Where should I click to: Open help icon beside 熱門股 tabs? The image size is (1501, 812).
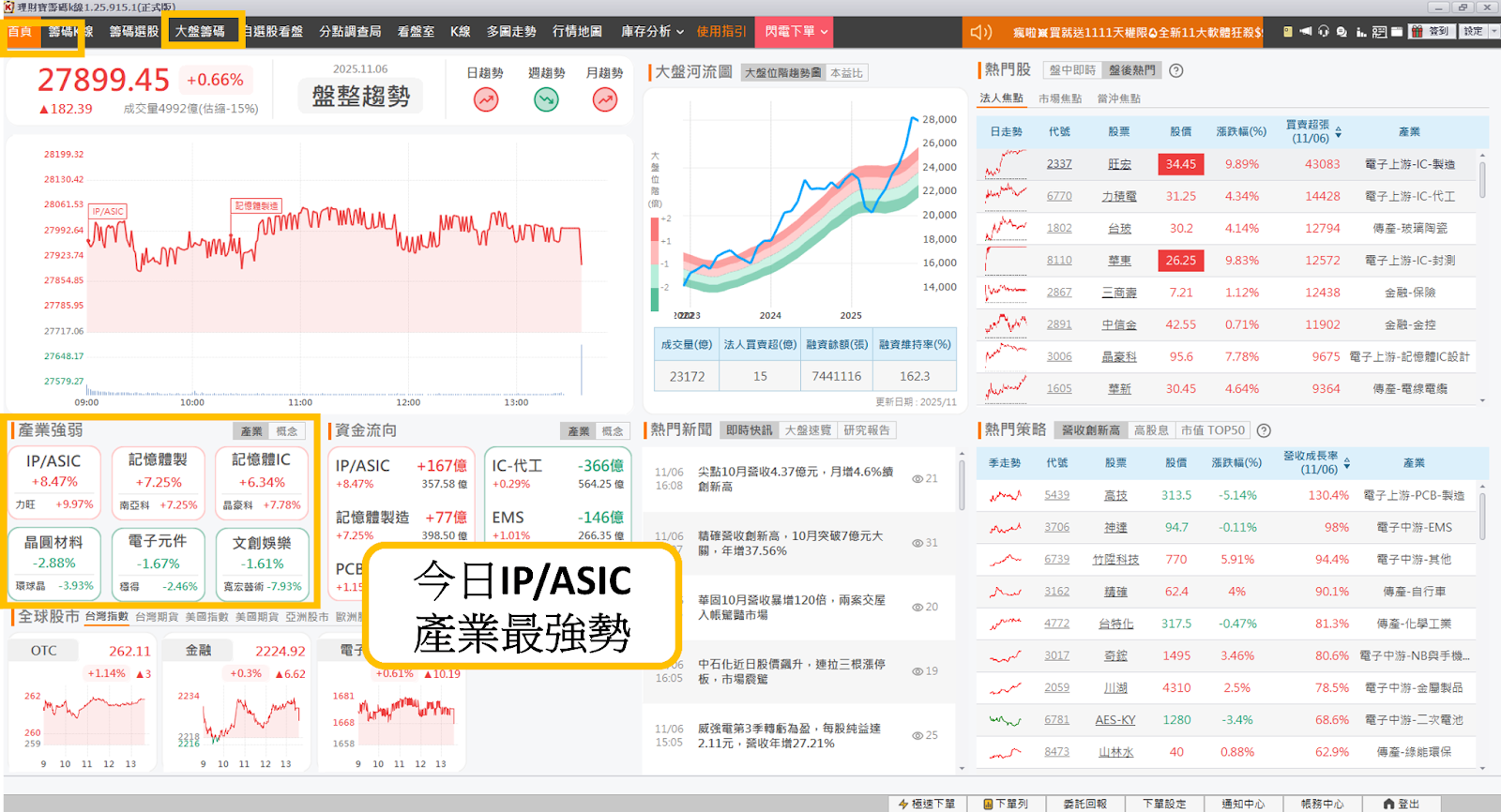[x=1176, y=70]
